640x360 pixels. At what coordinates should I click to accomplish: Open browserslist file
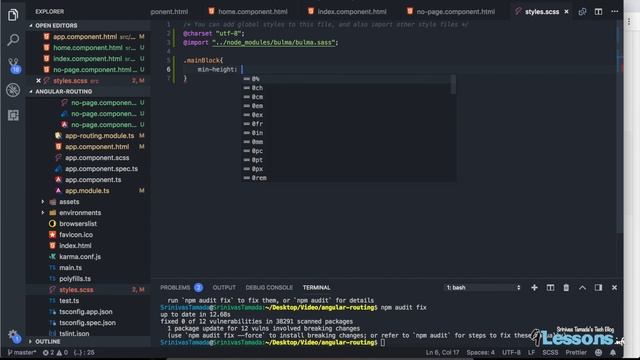[78, 224]
